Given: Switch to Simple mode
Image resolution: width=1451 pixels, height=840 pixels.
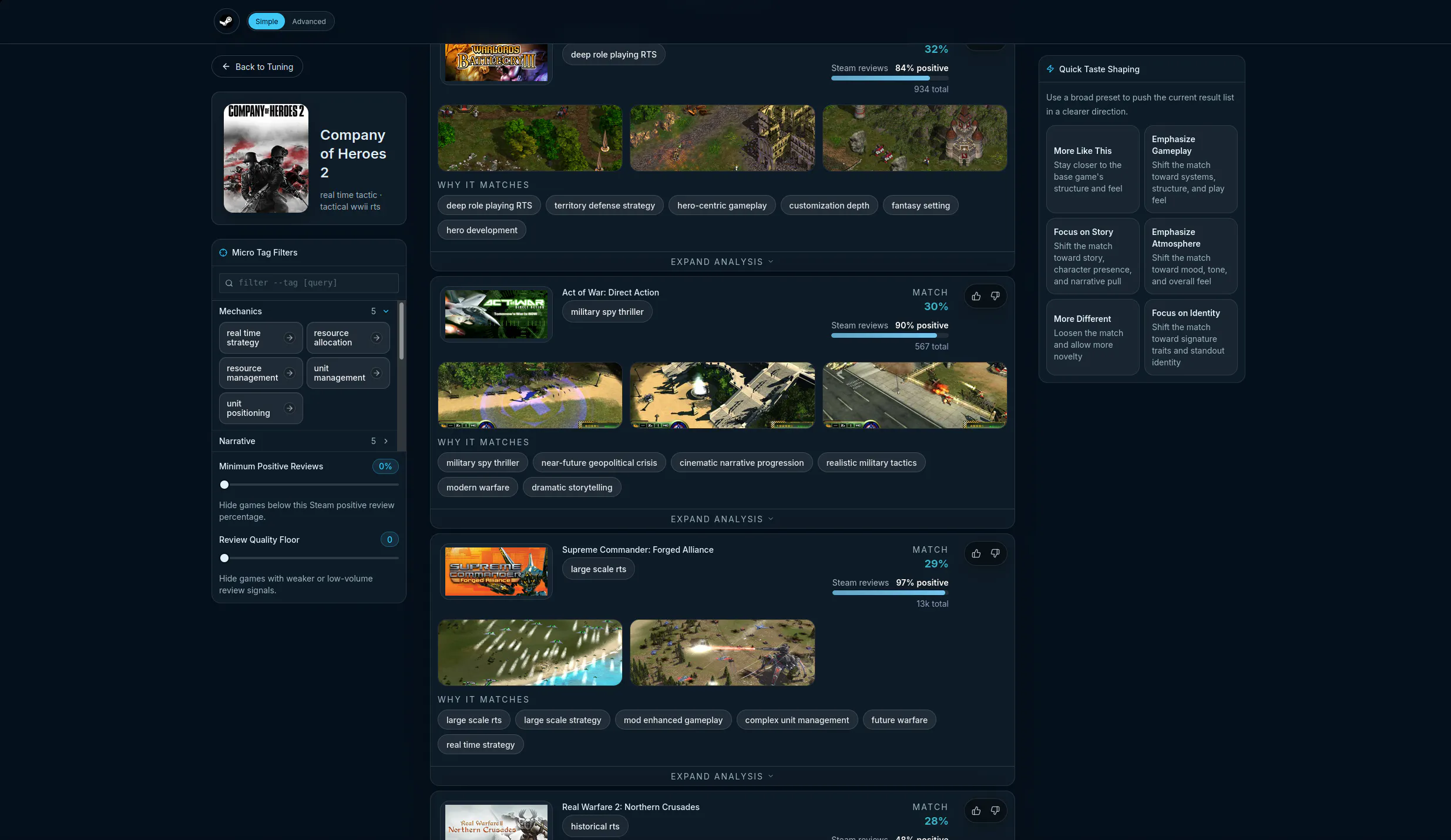Looking at the screenshot, I should pos(267,22).
